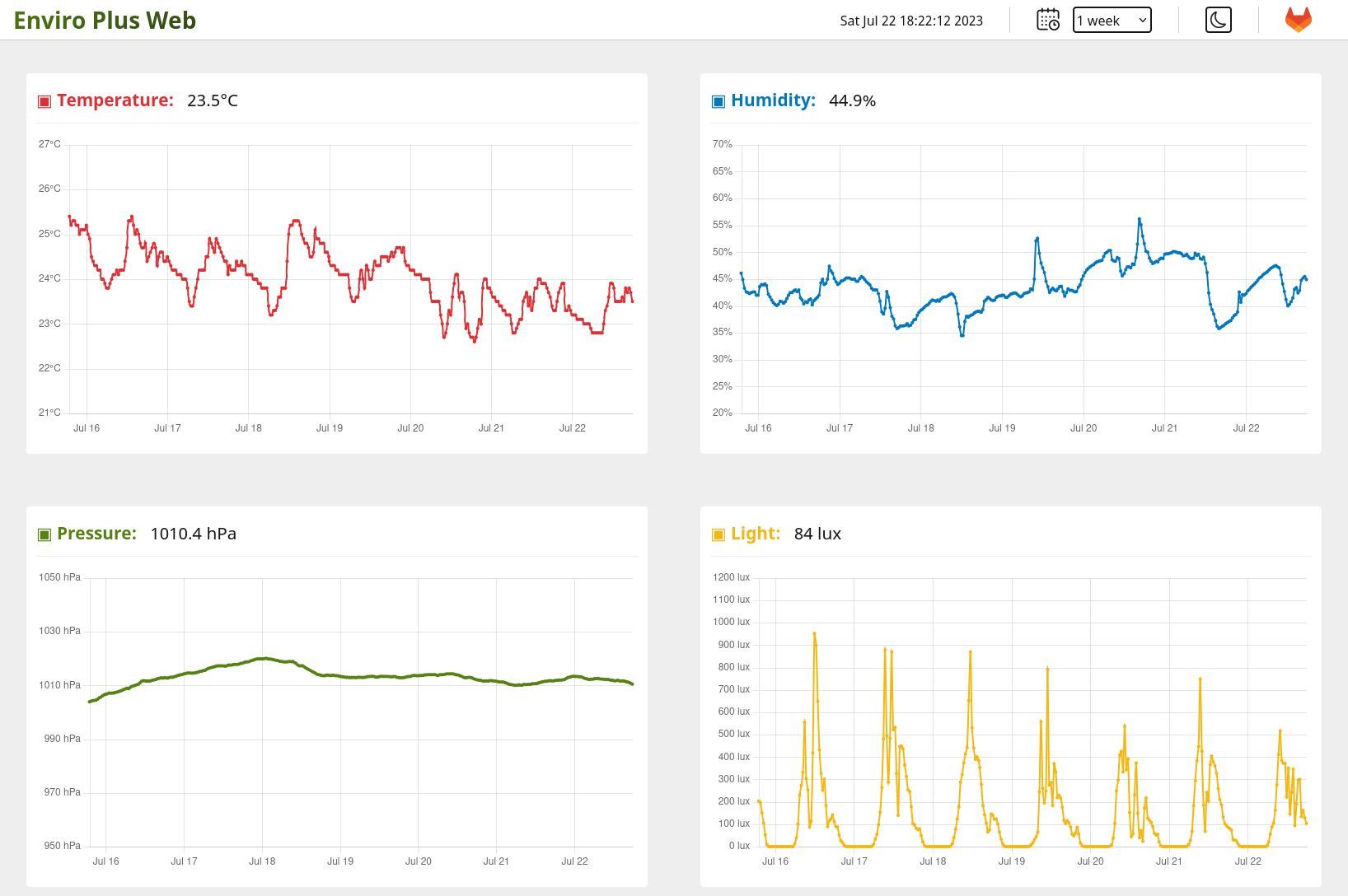Viewport: 1348px width, 896px height.
Task: Click the Light heading label
Action: pos(755,534)
